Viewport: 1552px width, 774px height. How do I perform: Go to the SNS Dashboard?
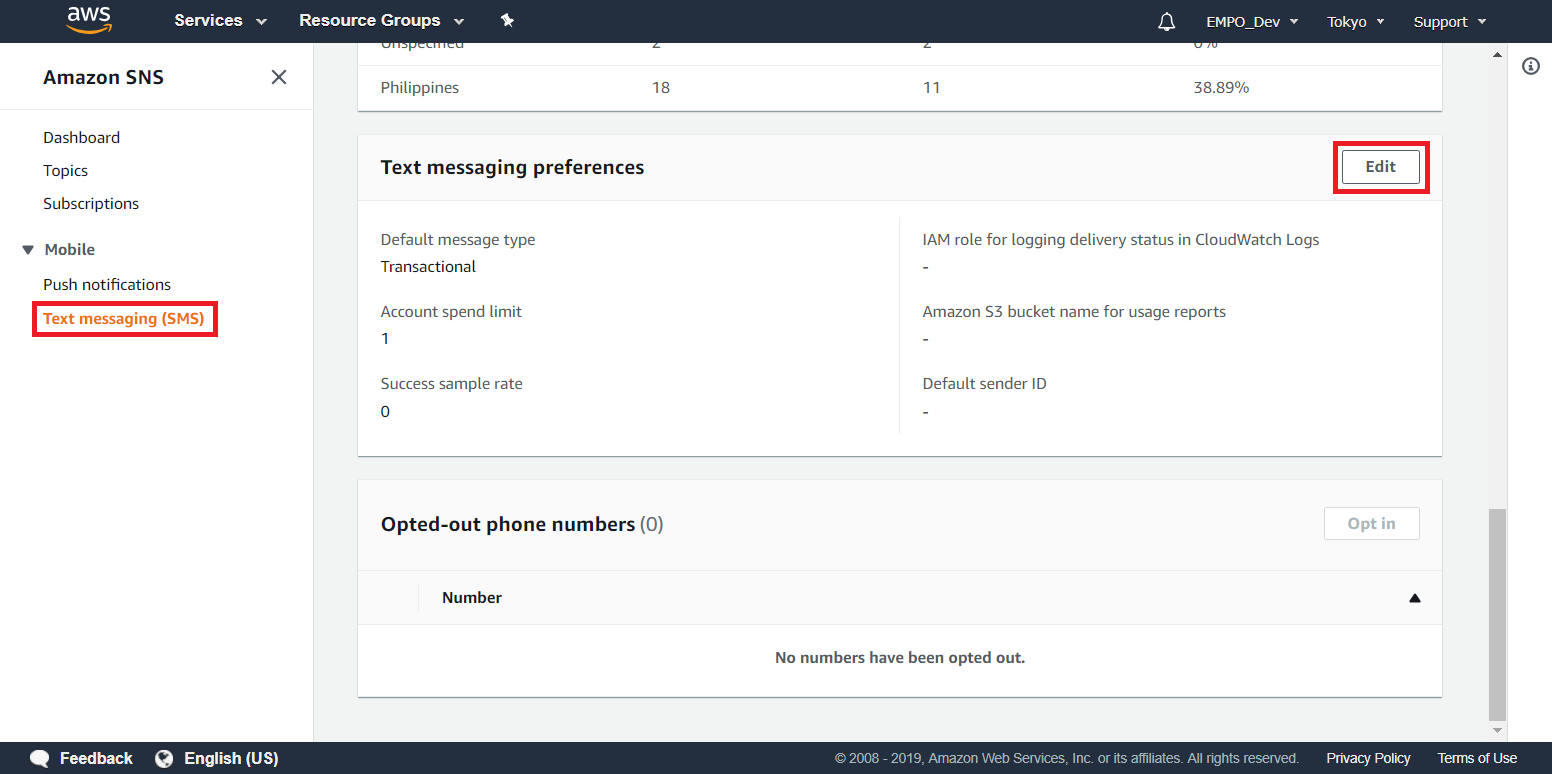click(81, 138)
